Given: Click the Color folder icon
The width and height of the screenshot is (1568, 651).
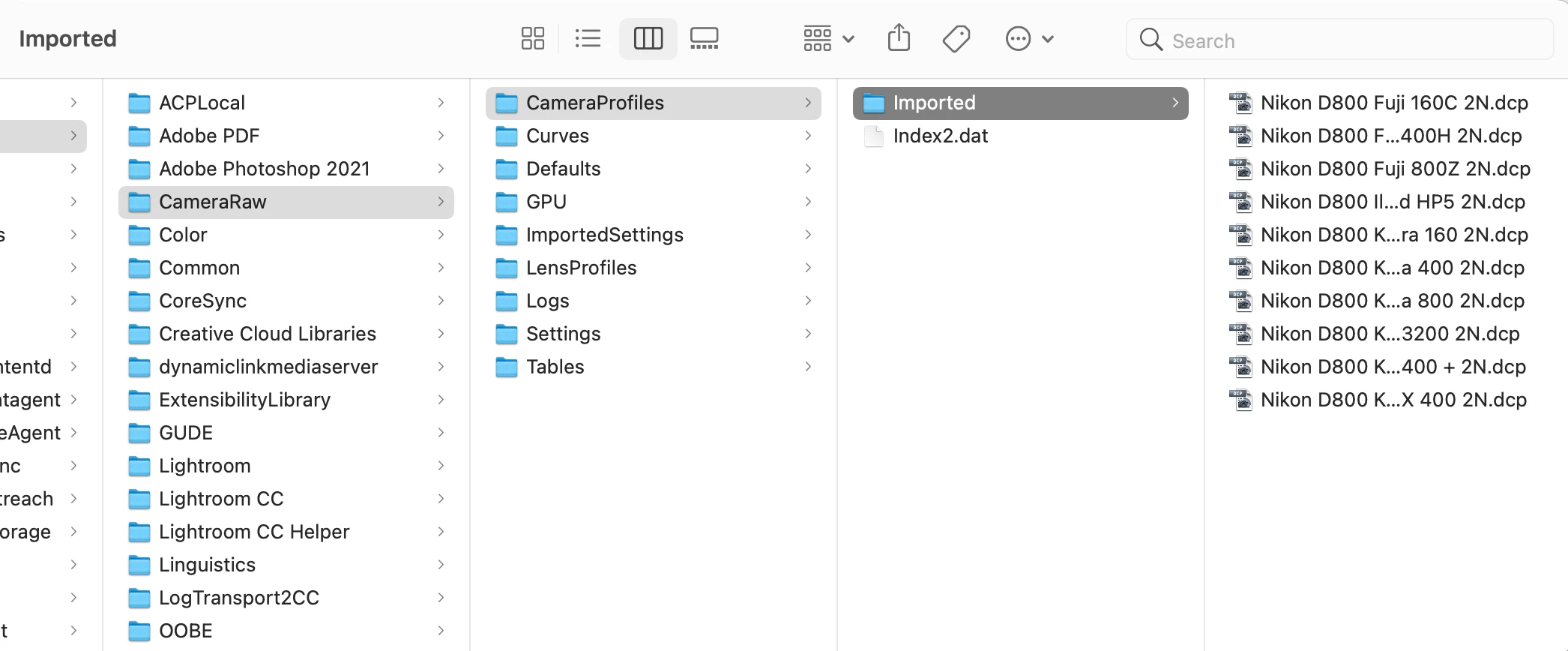Looking at the screenshot, I should click(139, 235).
